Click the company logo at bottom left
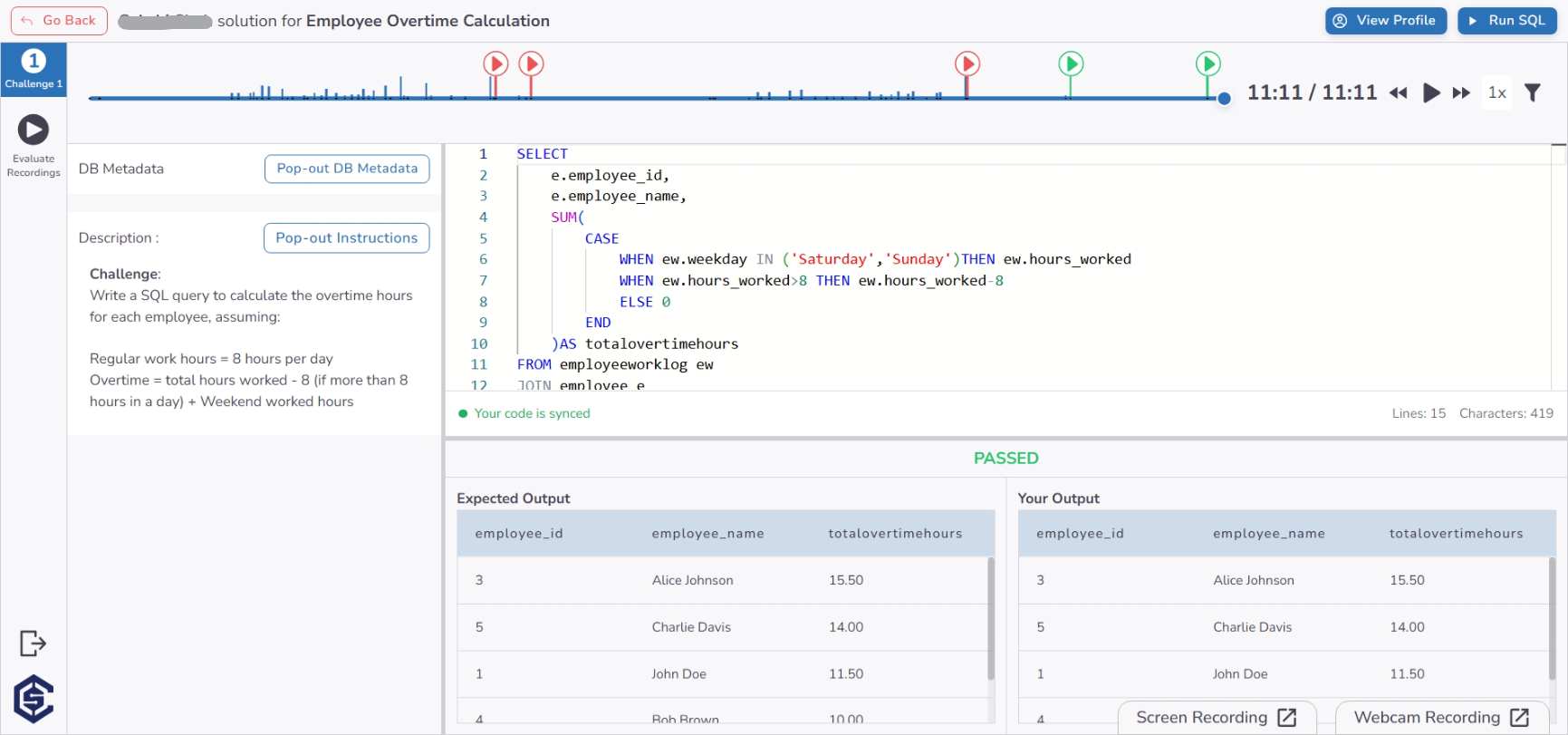This screenshot has height=735, width=1568. (34, 699)
